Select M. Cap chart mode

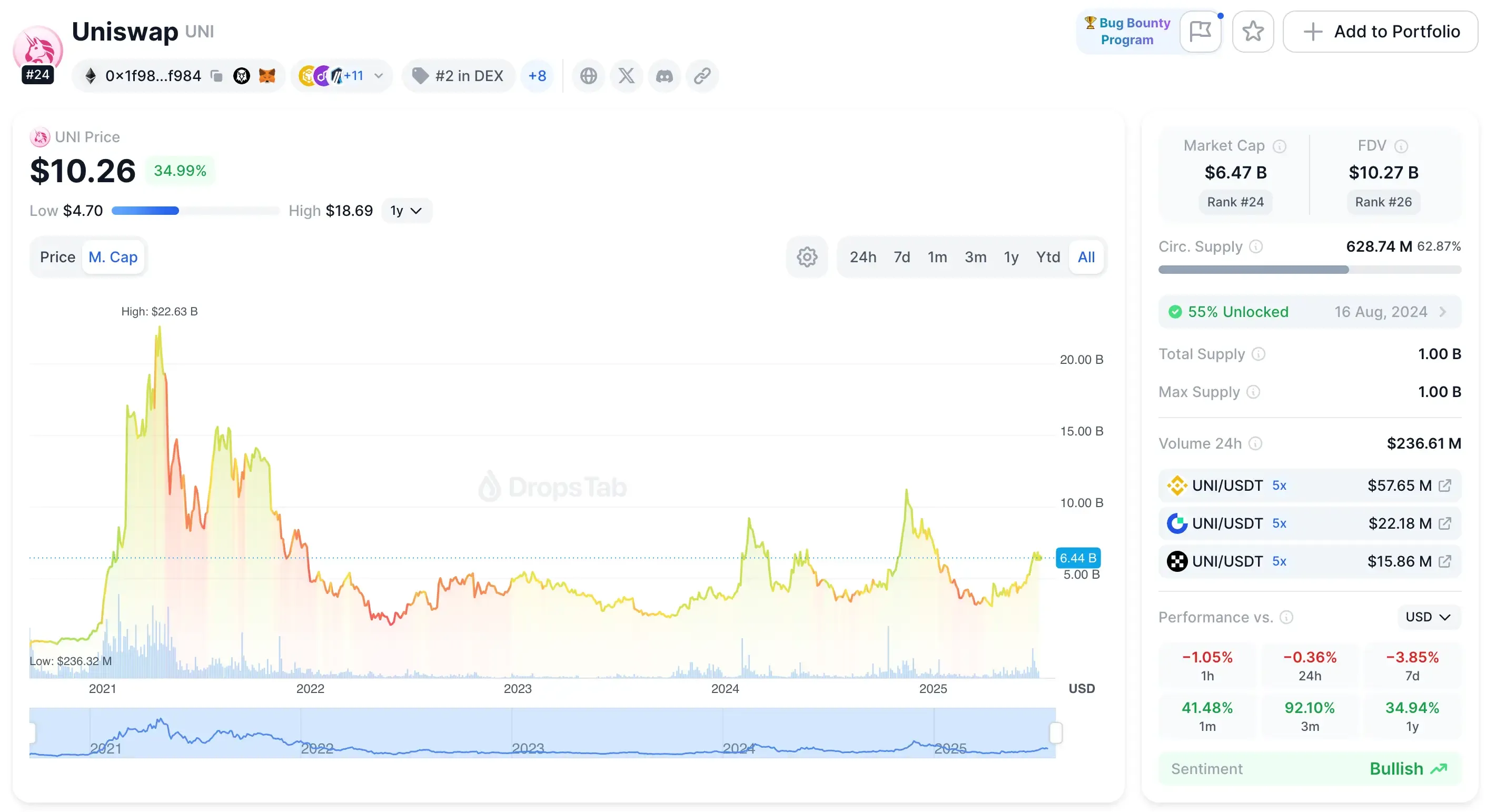point(113,256)
